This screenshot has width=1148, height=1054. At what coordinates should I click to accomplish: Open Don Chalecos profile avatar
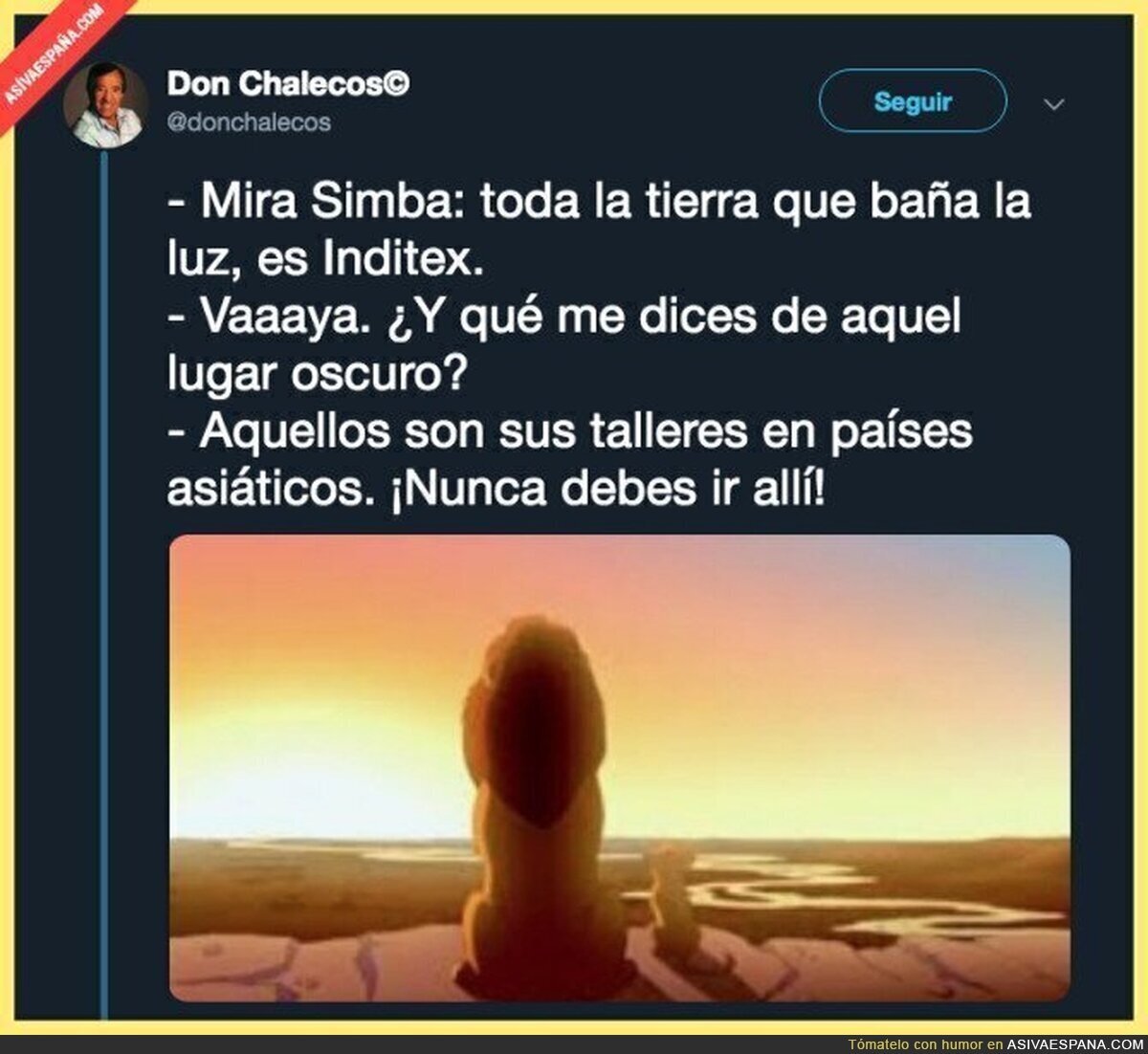(105, 105)
